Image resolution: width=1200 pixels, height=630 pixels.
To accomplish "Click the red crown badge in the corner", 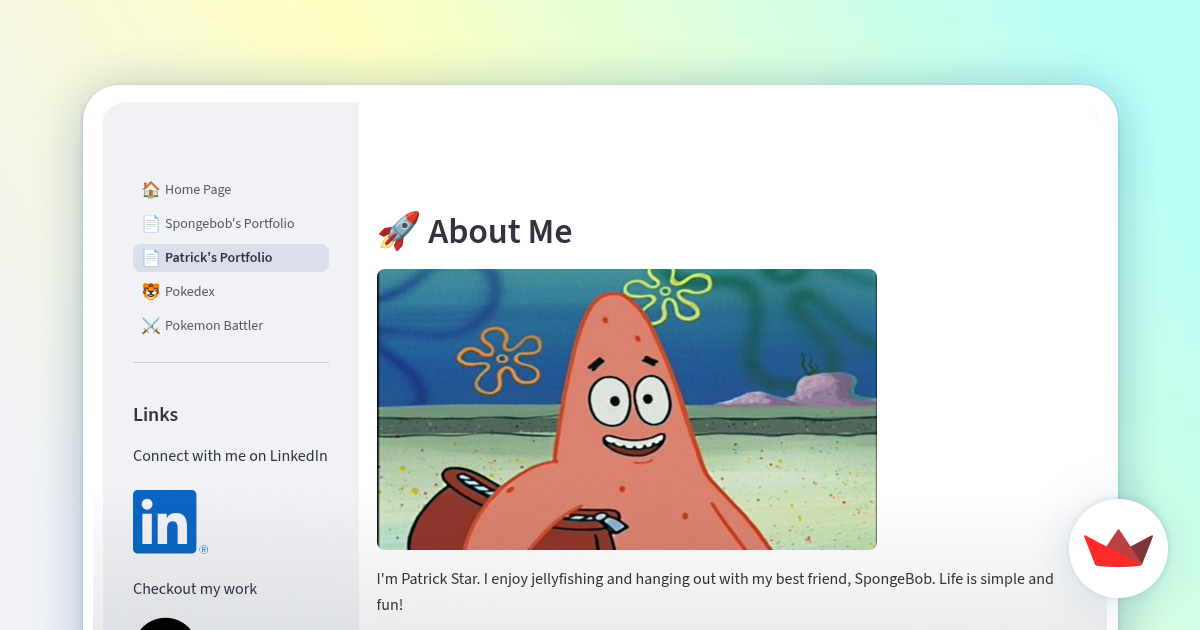I will pyautogui.click(x=1118, y=548).
